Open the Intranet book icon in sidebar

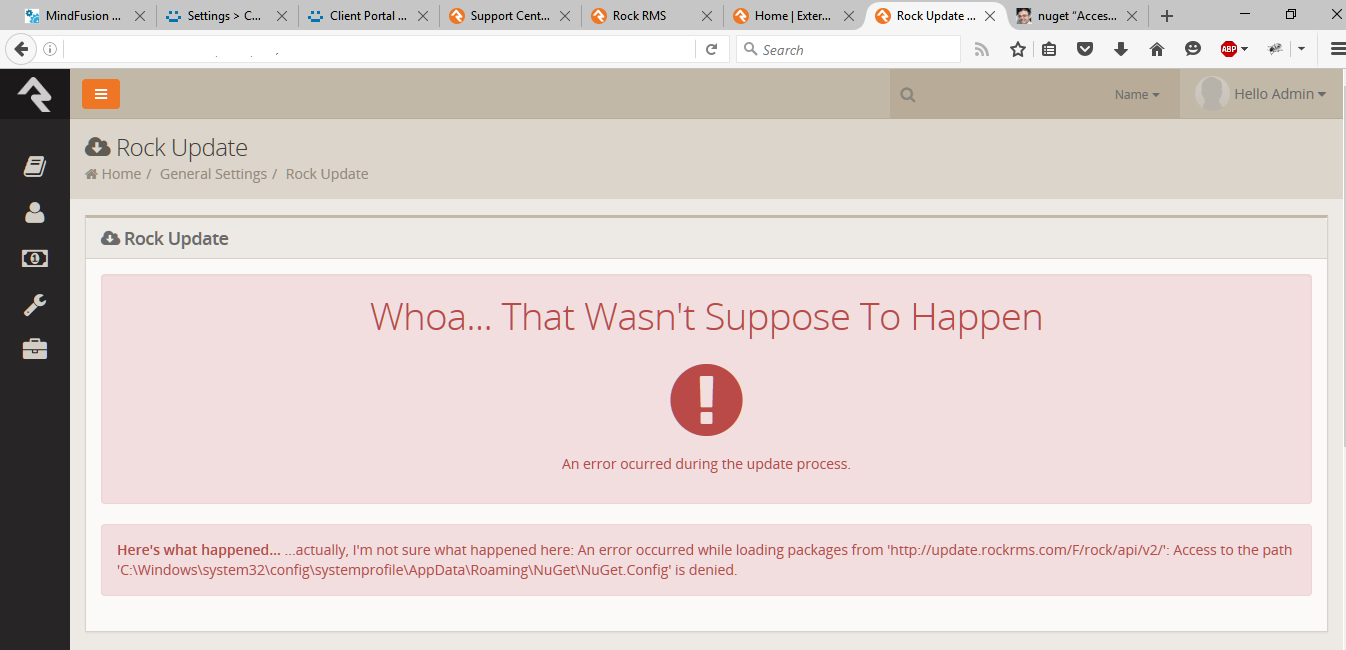point(35,166)
